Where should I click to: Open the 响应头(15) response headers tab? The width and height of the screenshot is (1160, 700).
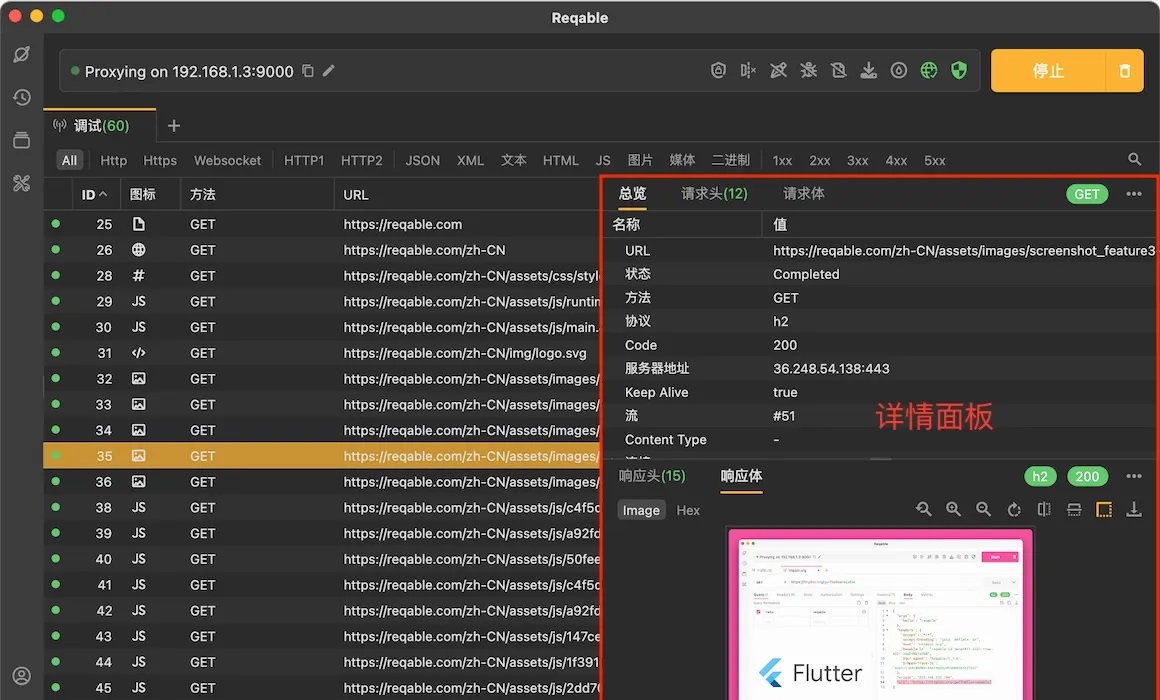652,476
